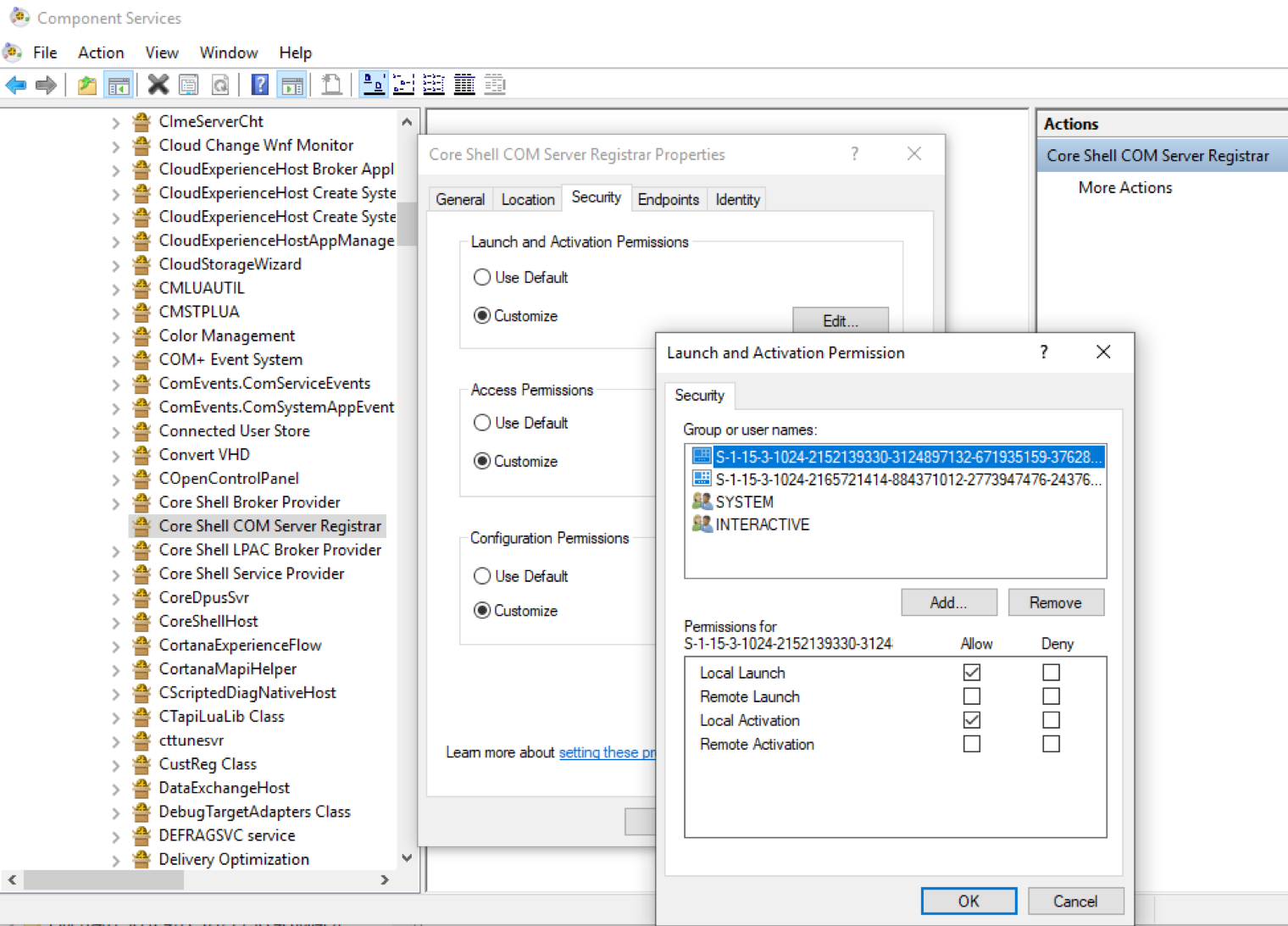This screenshot has height=926, width=1288.
Task: Uncheck Allow for Local Activation
Action: click(972, 720)
